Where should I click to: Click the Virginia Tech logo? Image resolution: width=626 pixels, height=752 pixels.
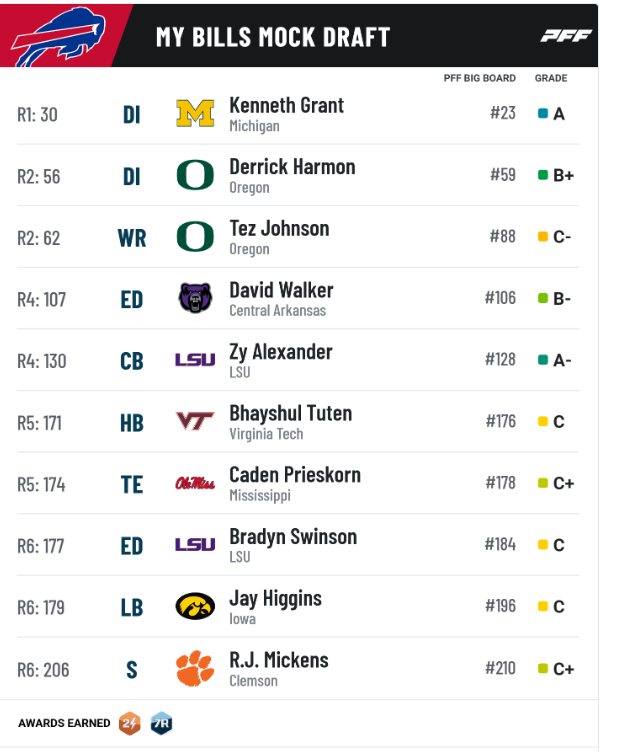[195, 421]
